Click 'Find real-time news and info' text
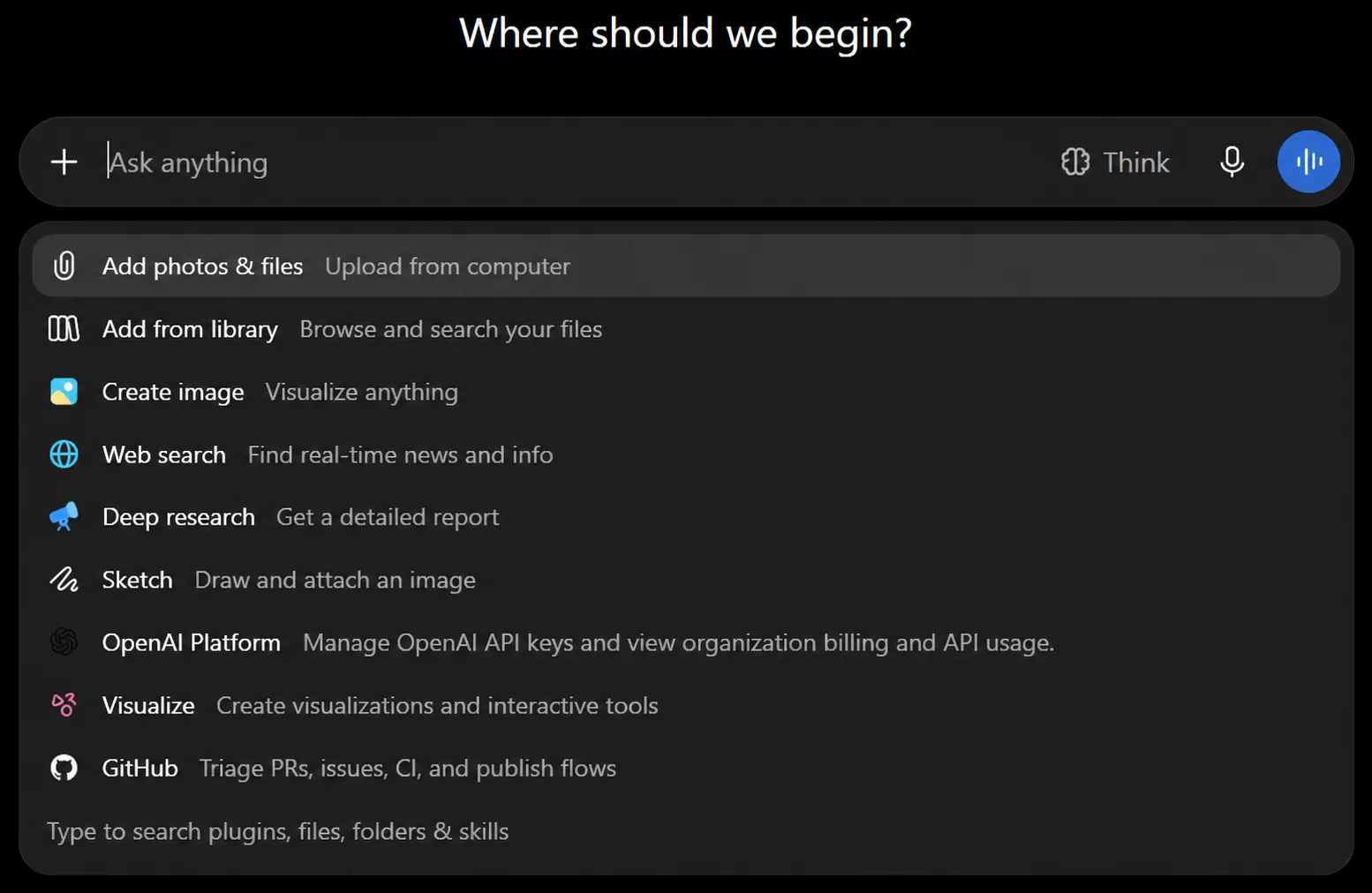The image size is (1372, 893). [401, 454]
